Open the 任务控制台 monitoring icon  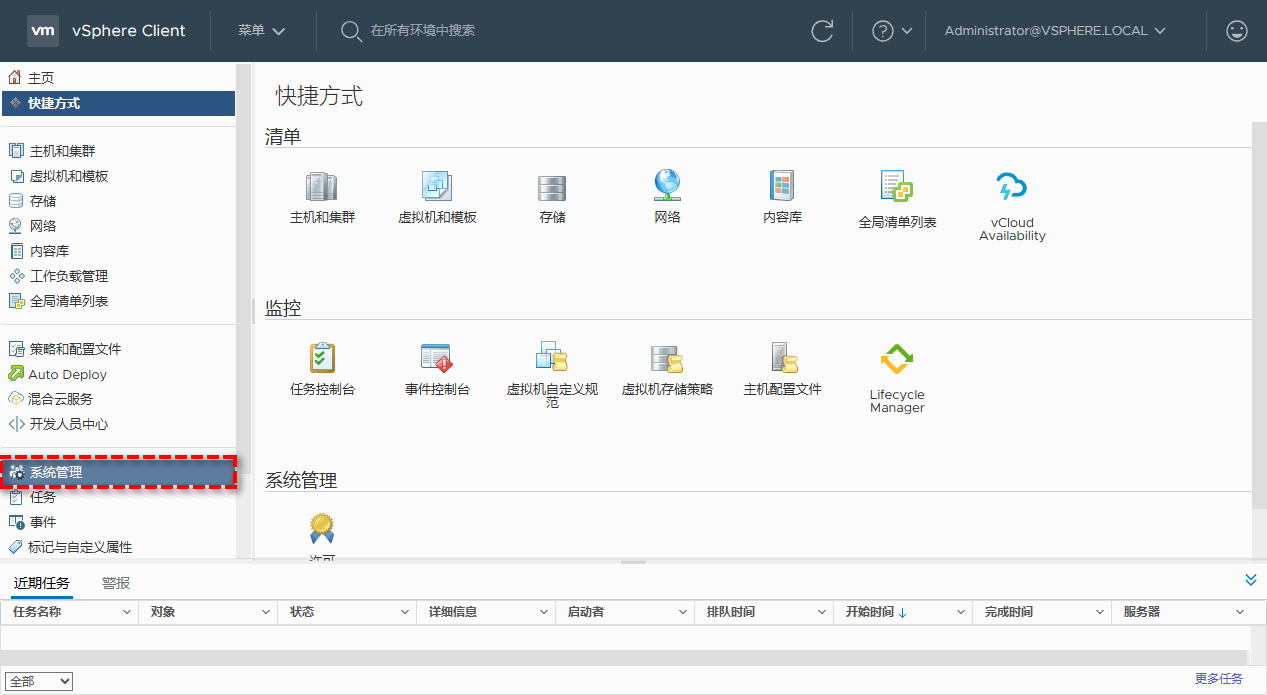[322, 358]
